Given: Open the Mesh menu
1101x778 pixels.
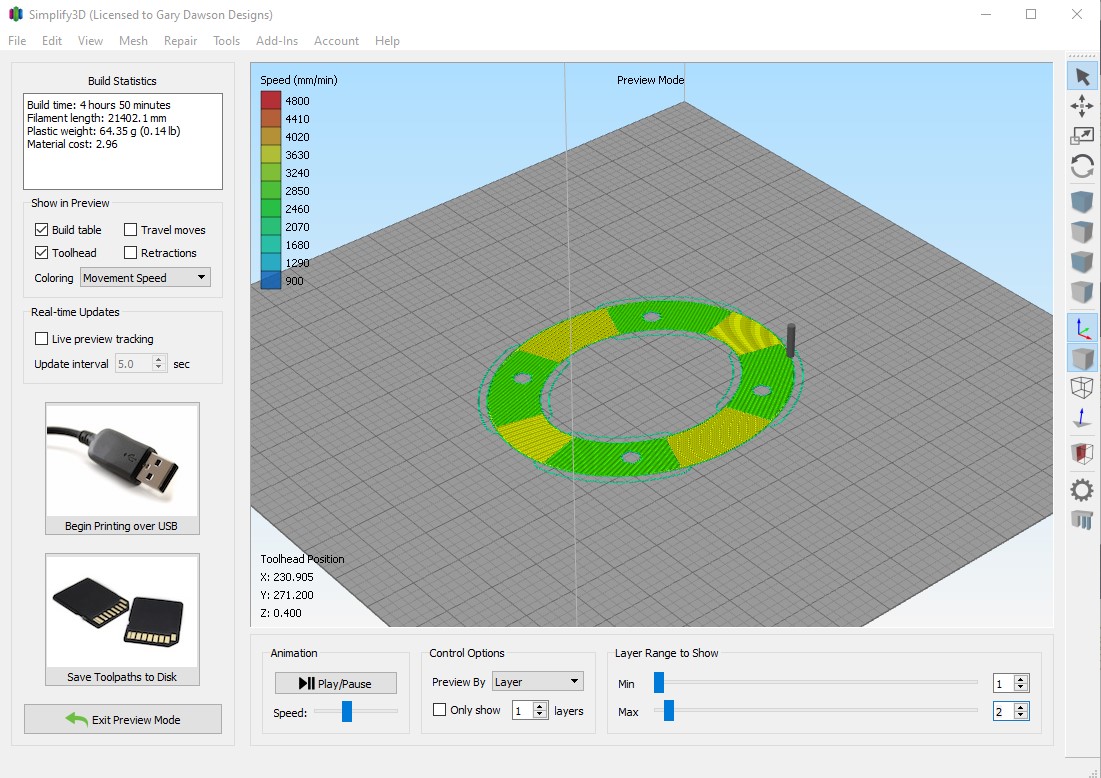Looking at the screenshot, I should 133,41.
